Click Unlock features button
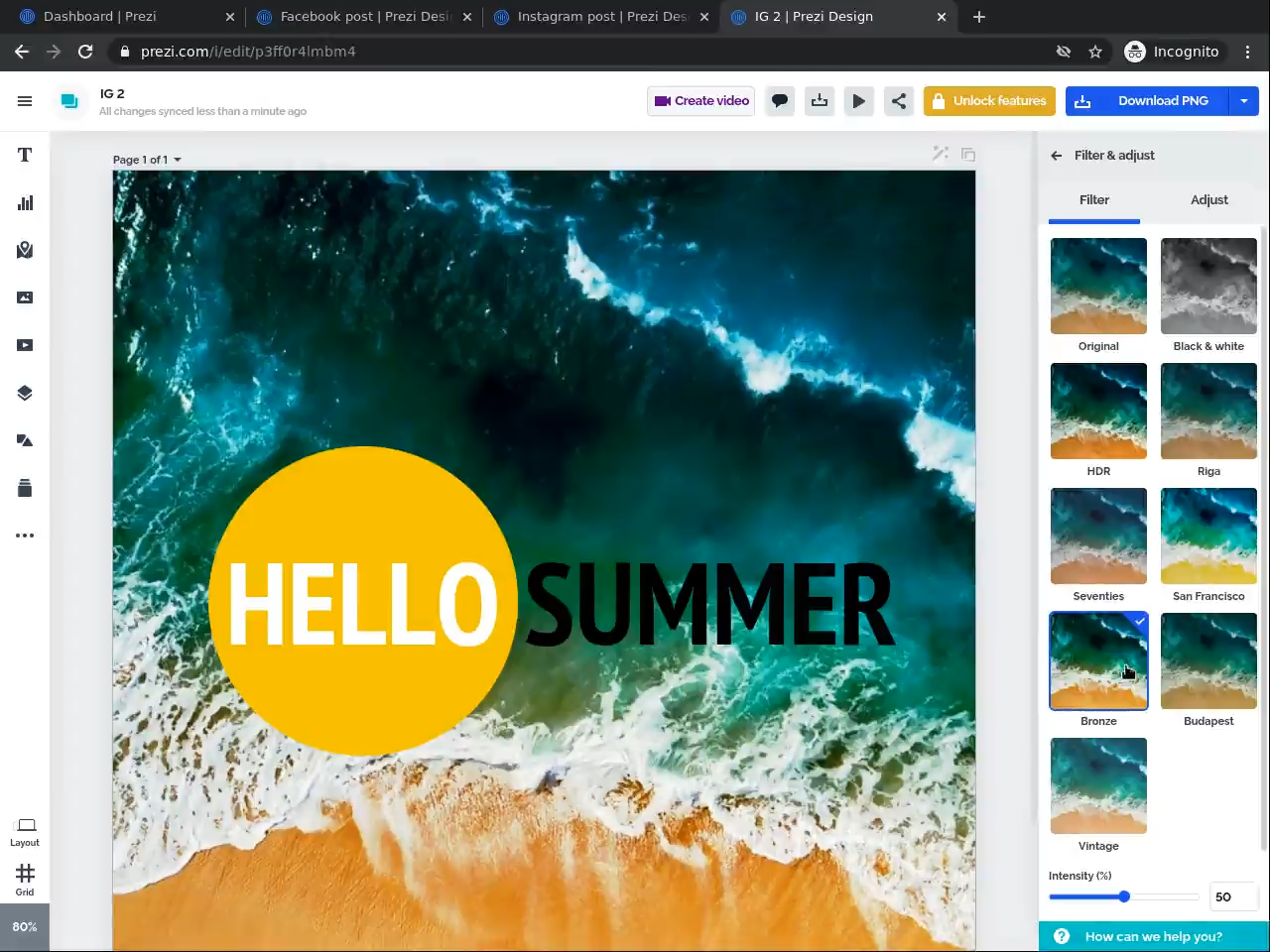The image size is (1270, 952). click(x=989, y=100)
